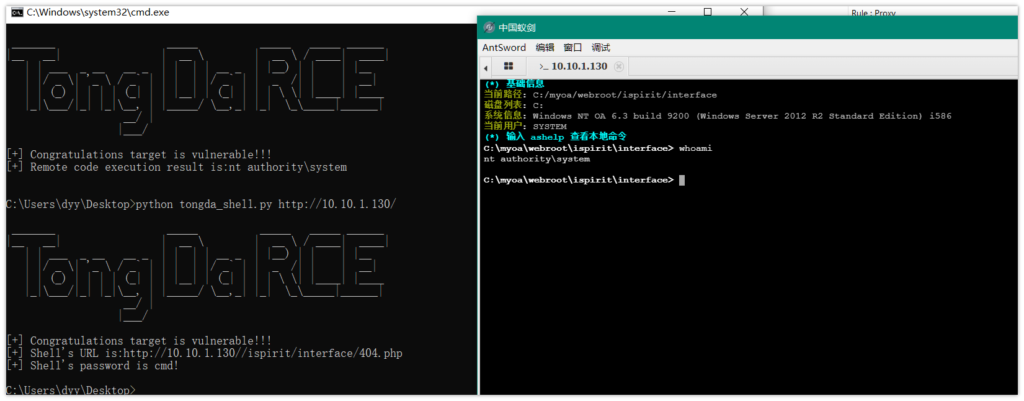Close the cmd.exe window
The width and height of the screenshot is (1024, 401).
pos(744,12)
